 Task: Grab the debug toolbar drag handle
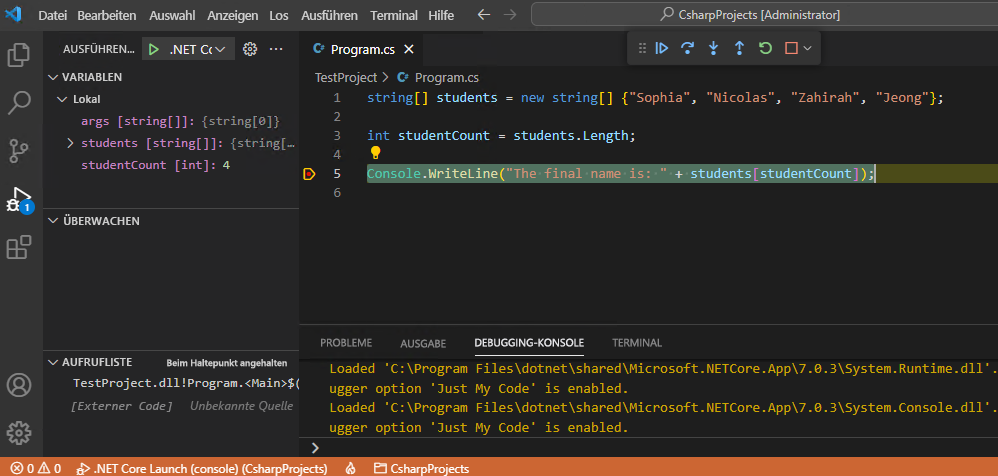642,48
